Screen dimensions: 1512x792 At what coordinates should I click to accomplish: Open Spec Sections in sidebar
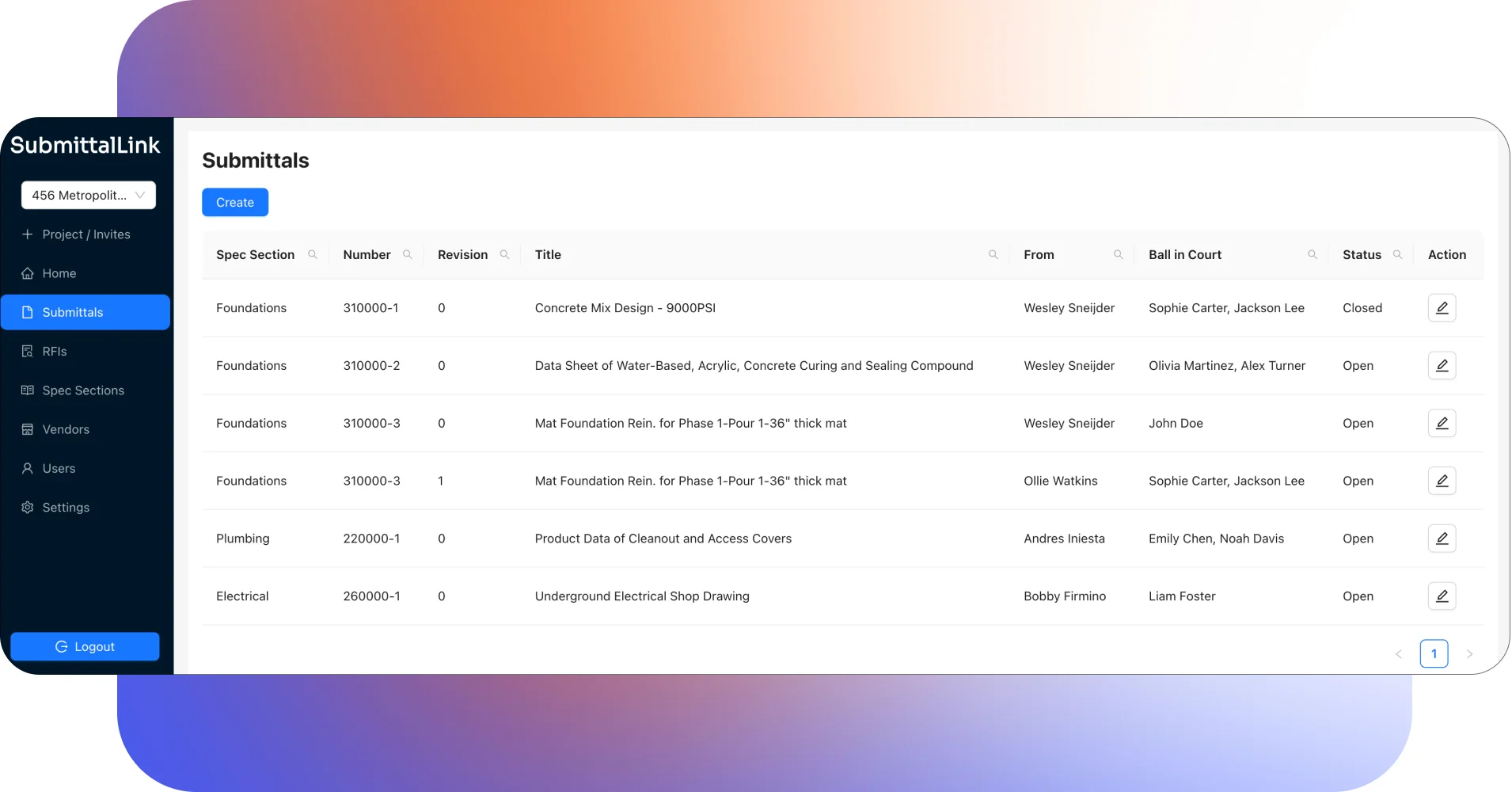pos(85,390)
